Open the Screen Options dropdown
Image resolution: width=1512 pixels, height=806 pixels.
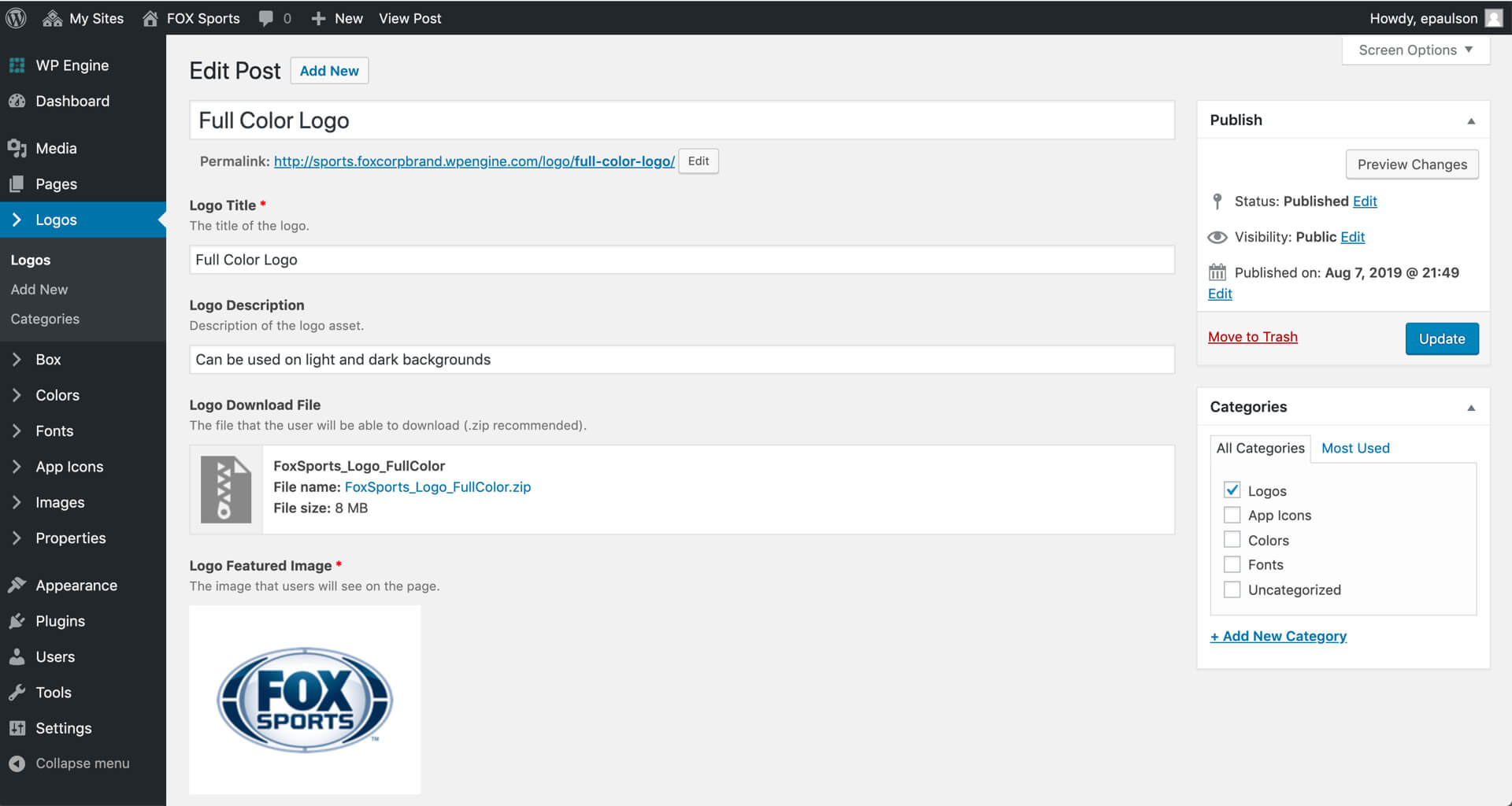[x=1415, y=50]
